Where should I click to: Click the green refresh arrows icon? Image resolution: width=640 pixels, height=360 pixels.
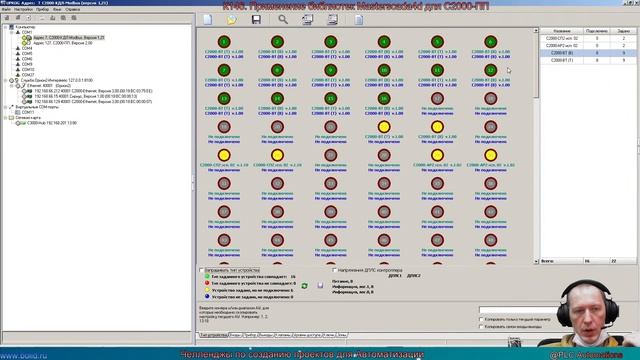pos(304,286)
